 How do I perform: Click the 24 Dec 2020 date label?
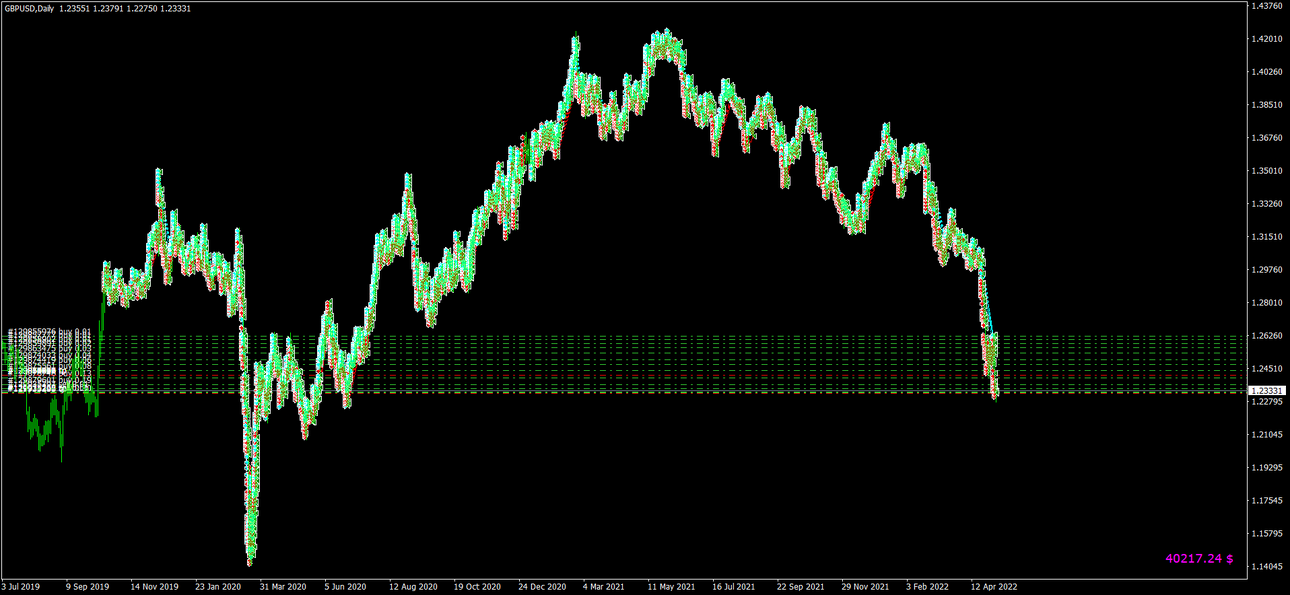pyautogui.click(x=541, y=587)
